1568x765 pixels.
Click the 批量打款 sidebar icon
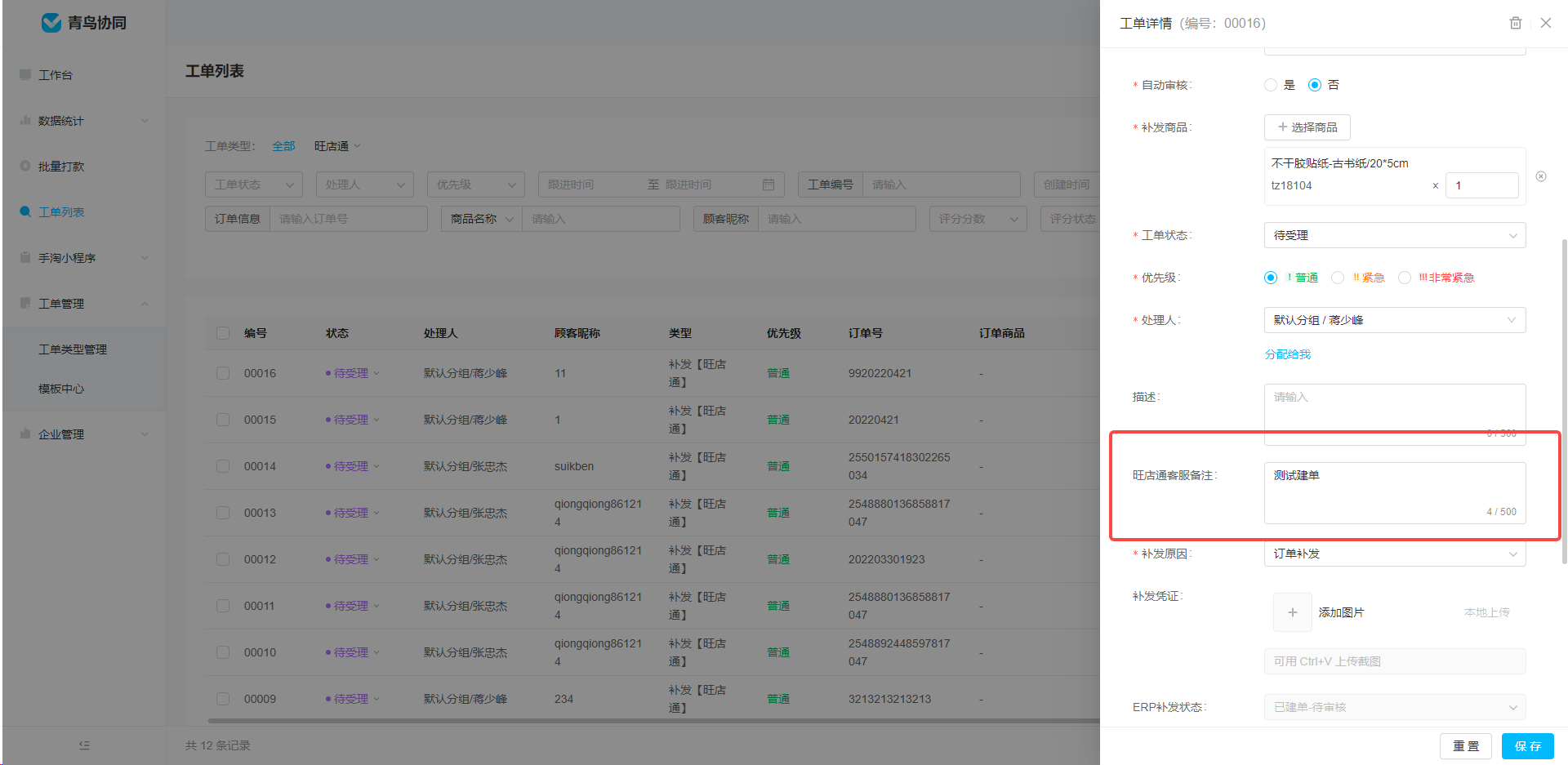[25, 166]
